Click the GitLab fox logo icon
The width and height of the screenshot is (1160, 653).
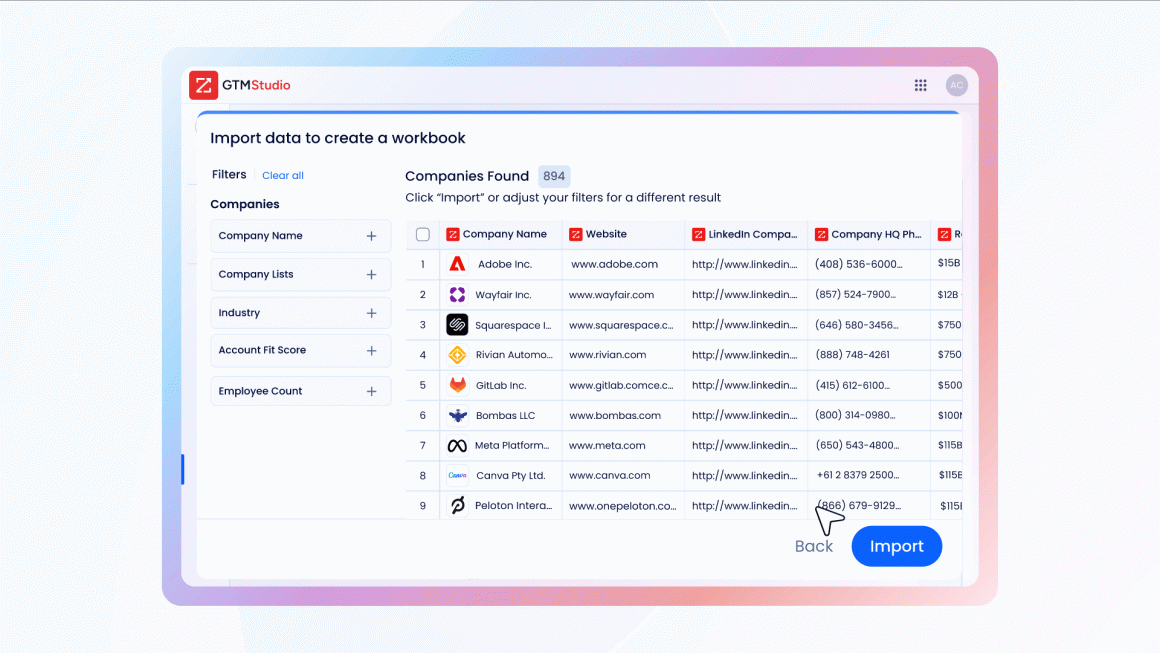tap(457, 385)
